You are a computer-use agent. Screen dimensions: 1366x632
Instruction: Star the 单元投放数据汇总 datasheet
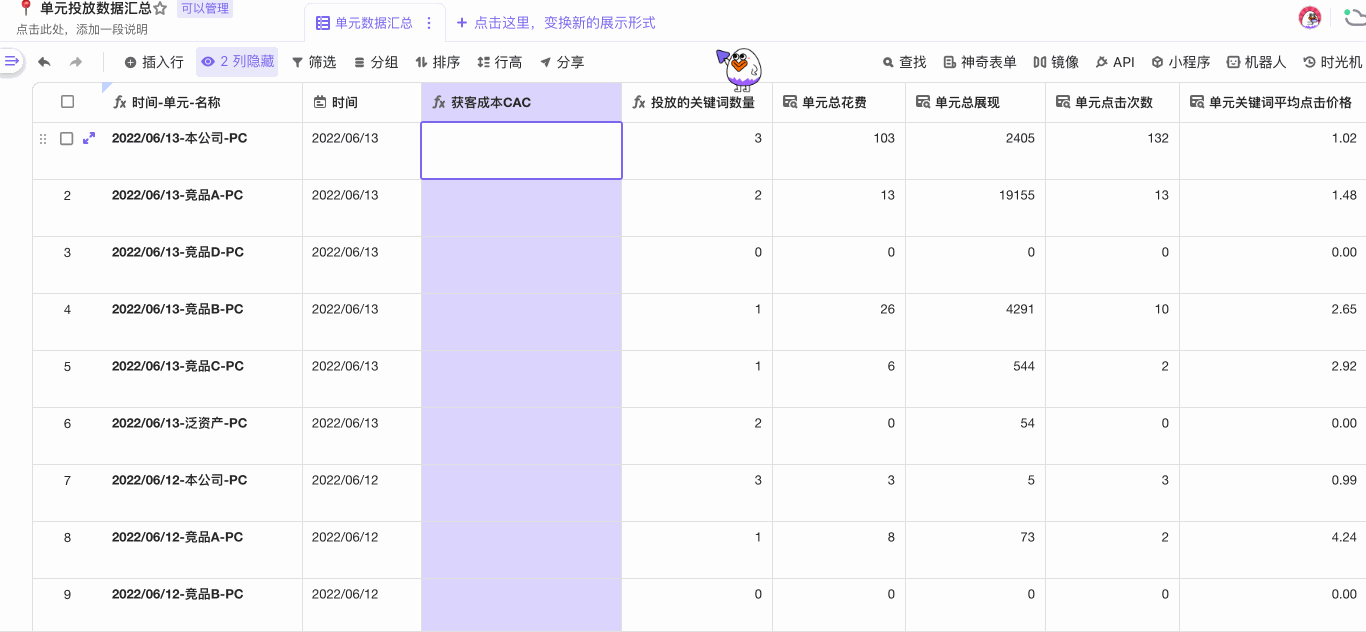tap(160, 9)
